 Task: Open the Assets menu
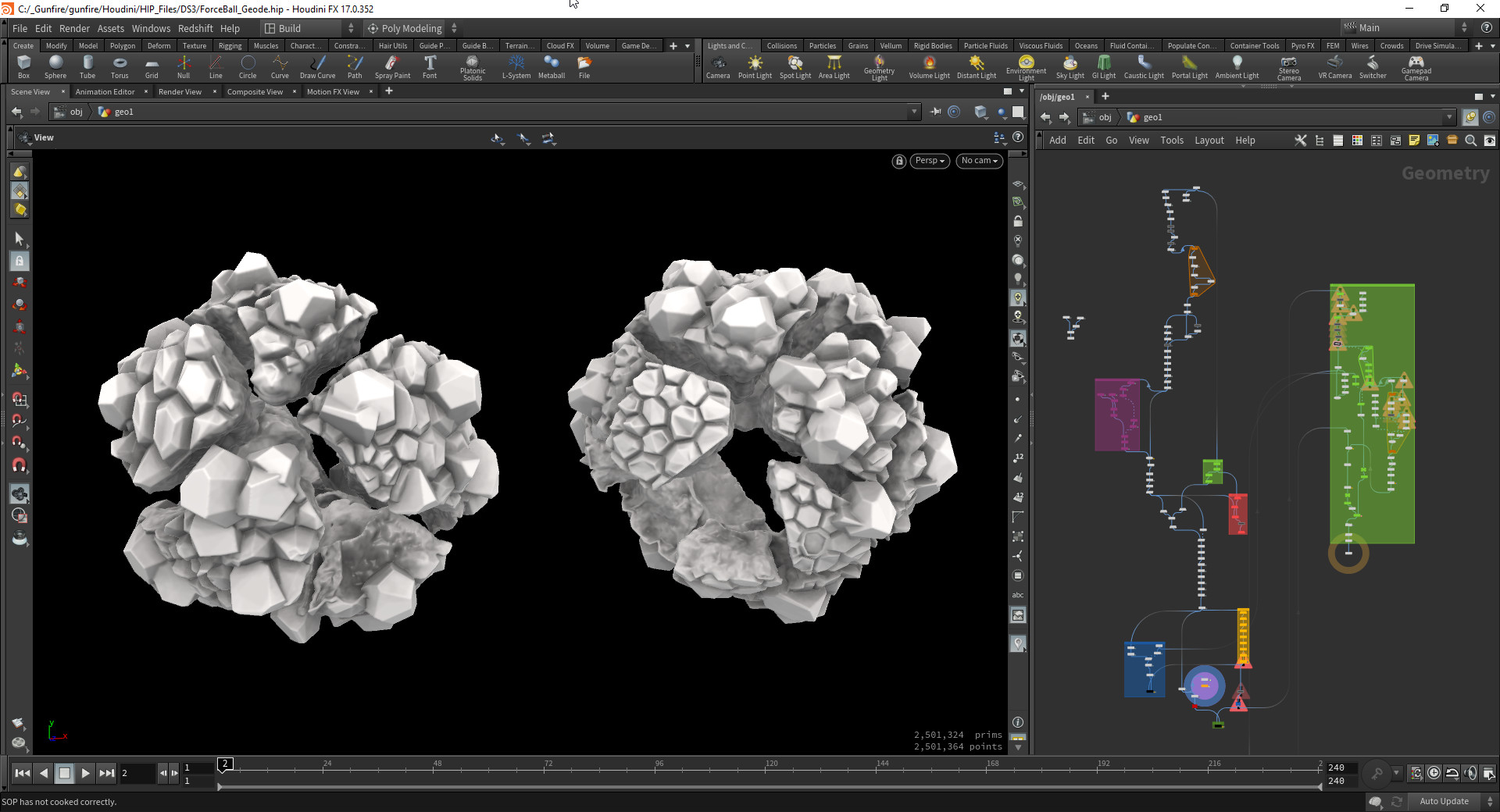(110, 27)
